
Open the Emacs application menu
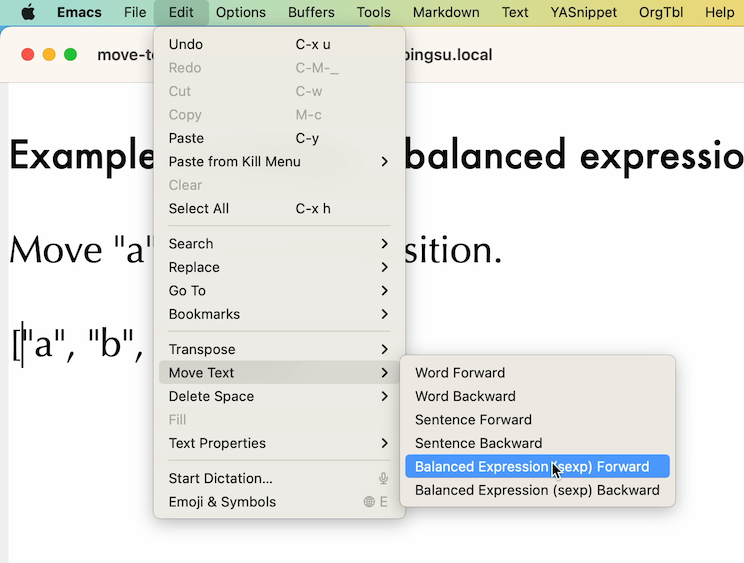79,12
